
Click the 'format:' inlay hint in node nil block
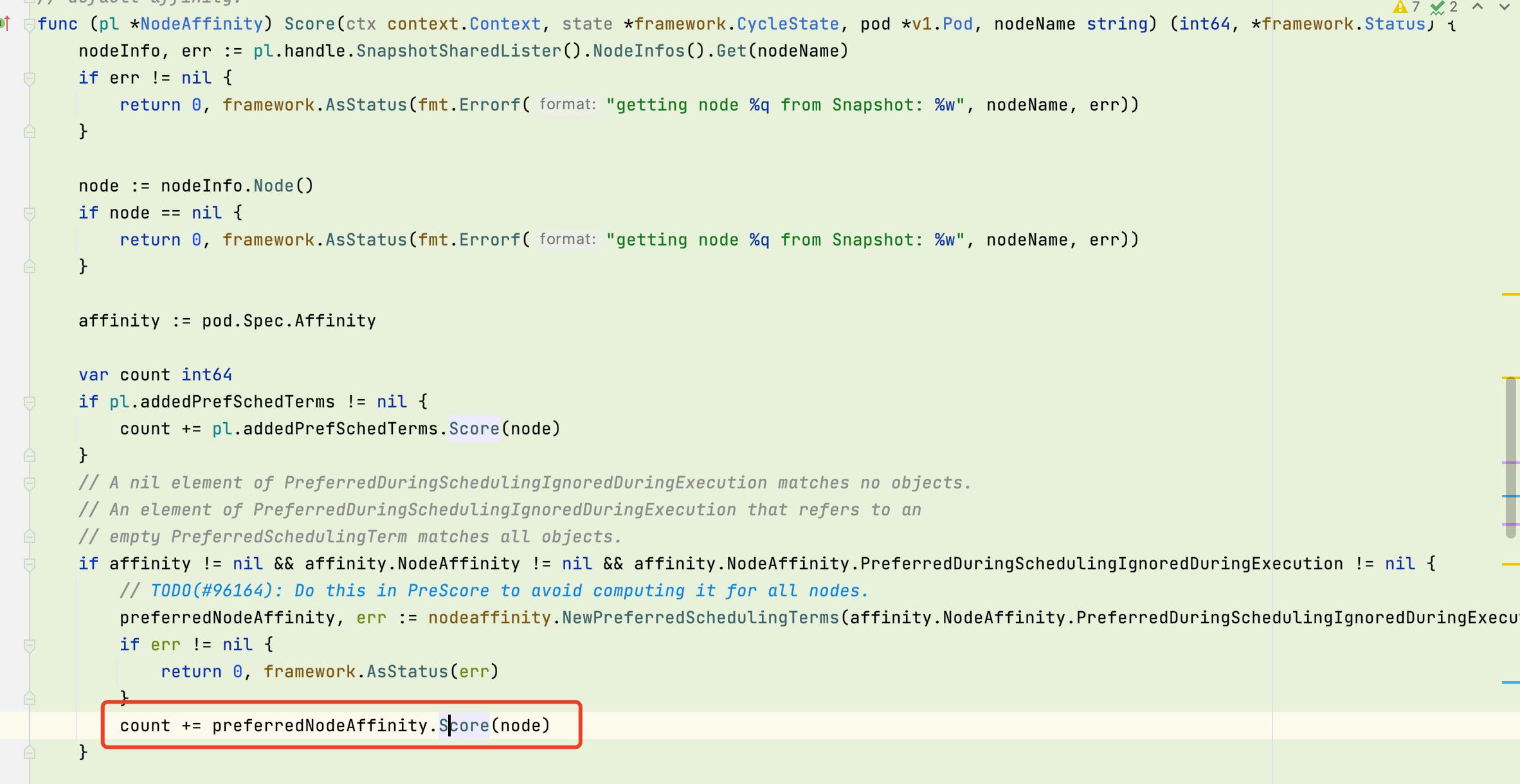tap(567, 240)
